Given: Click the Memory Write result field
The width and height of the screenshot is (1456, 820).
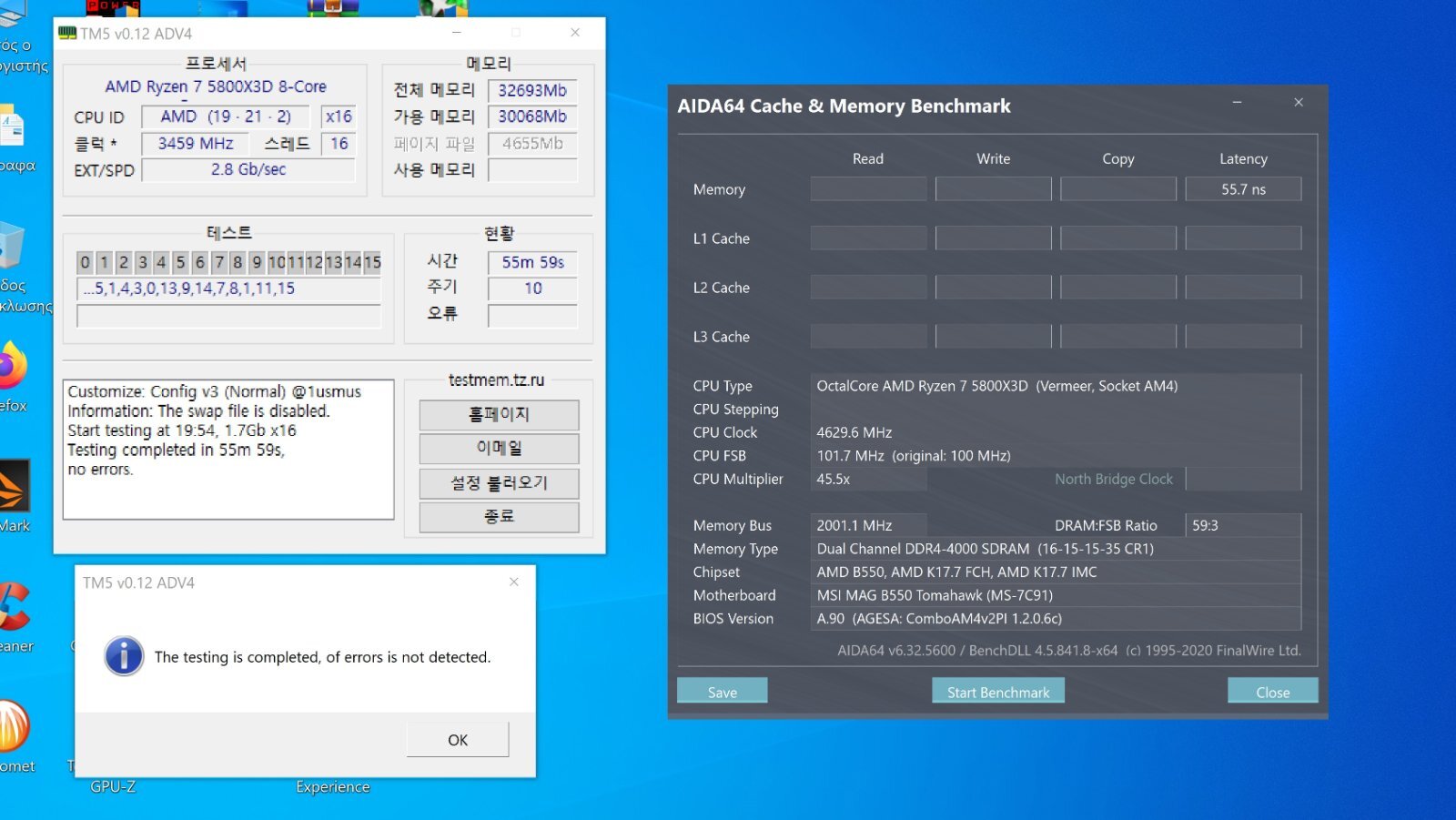Looking at the screenshot, I should 993,189.
